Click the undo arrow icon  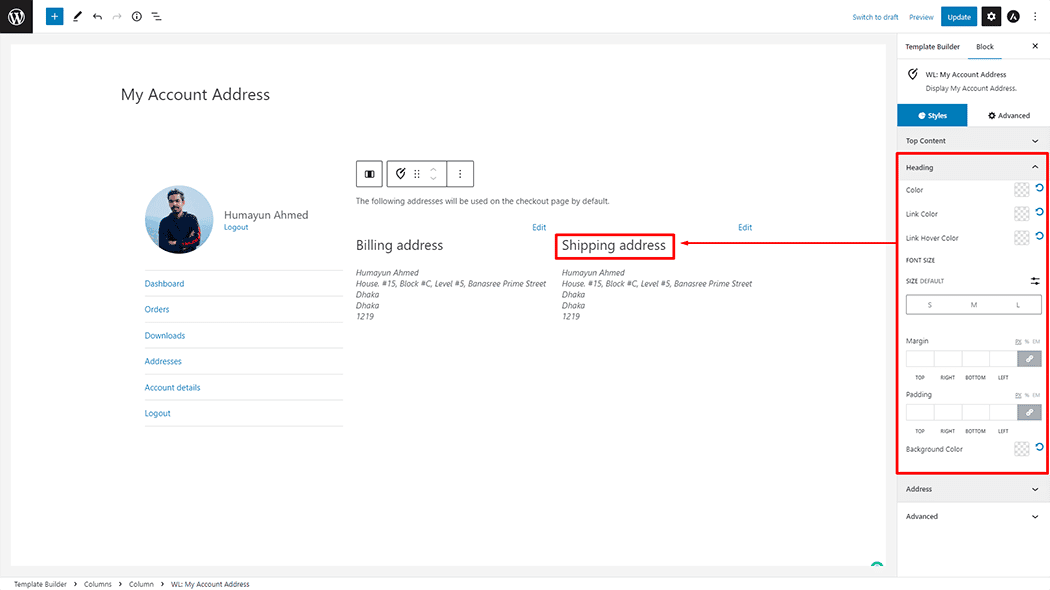pyautogui.click(x=97, y=17)
